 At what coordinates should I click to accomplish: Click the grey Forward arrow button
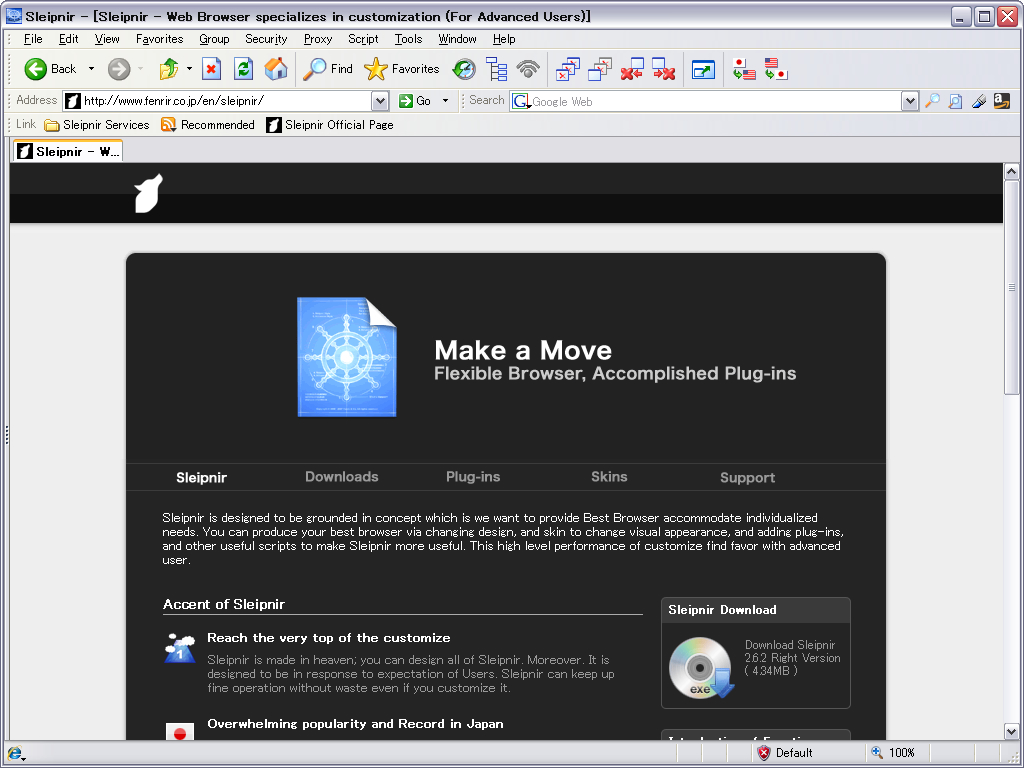click(x=119, y=69)
